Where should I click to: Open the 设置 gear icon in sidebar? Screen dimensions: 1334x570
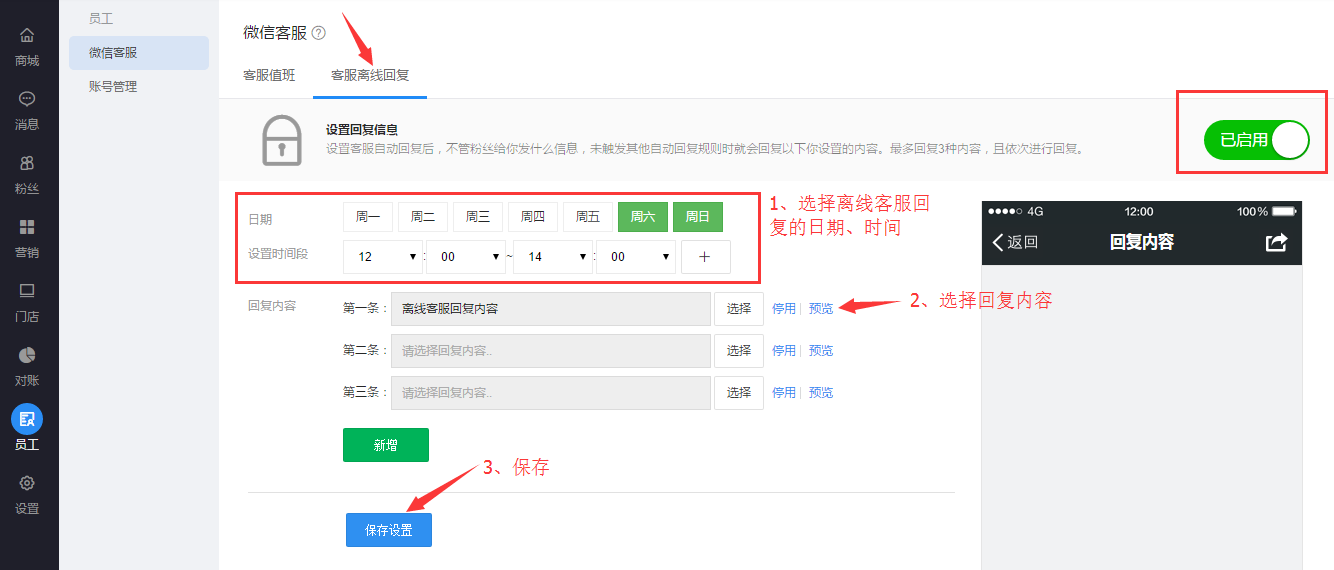[27, 484]
